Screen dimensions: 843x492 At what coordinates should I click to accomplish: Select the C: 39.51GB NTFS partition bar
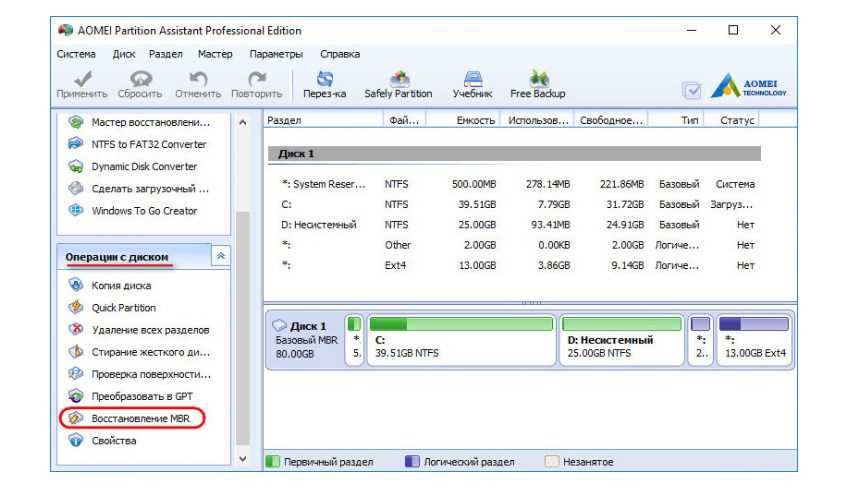462,340
